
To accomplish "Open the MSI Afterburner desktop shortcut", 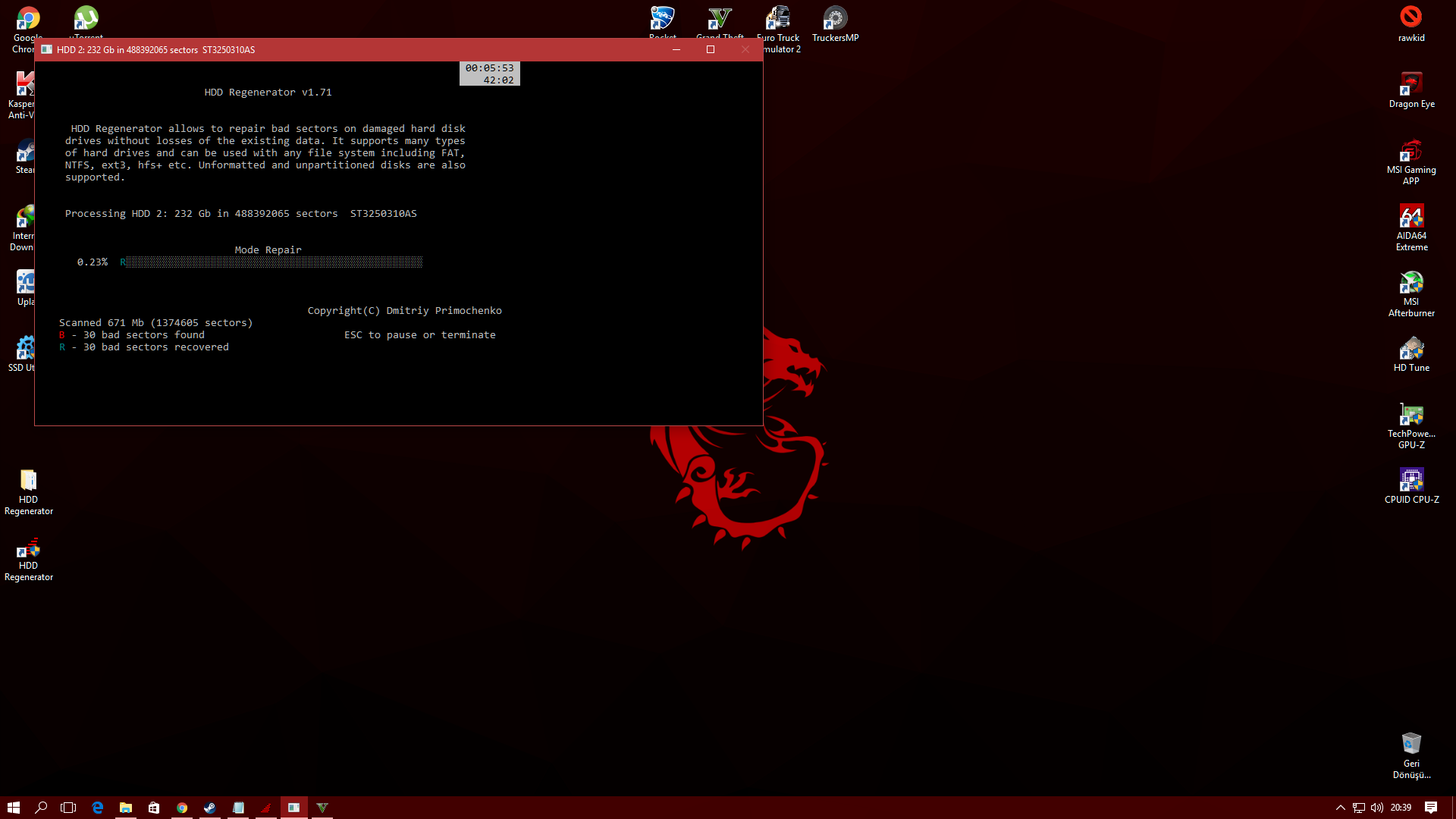I will pos(1411,284).
